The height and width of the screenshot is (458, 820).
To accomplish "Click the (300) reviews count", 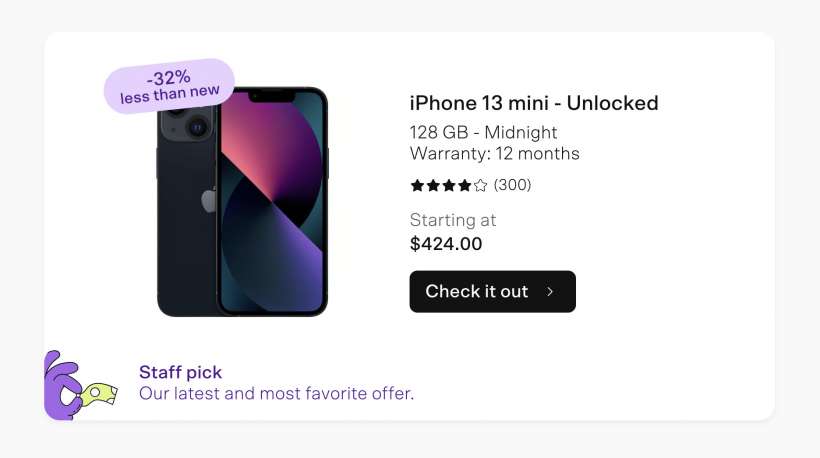I will [x=513, y=185].
